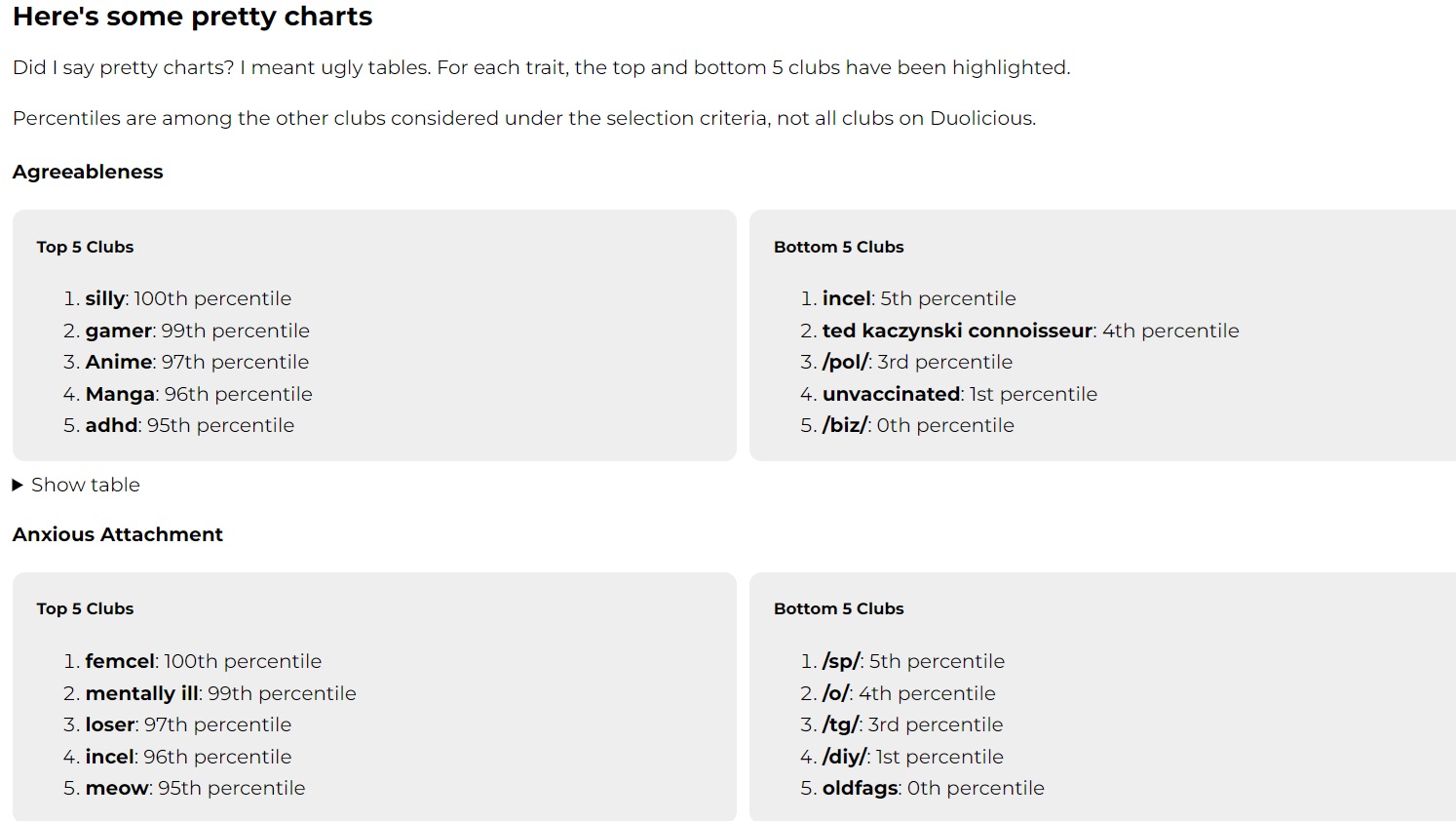Click the Agreeableness section heading

click(88, 172)
